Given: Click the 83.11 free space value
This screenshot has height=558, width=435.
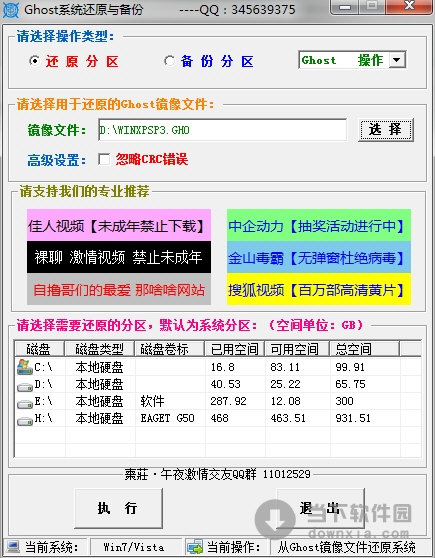Looking at the screenshot, I should click(x=285, y=367).
